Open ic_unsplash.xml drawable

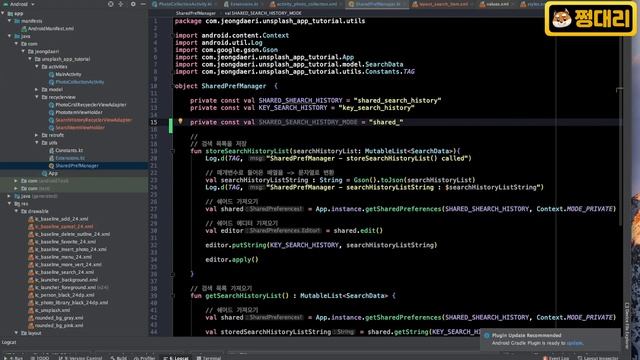[x=49, y=310]
